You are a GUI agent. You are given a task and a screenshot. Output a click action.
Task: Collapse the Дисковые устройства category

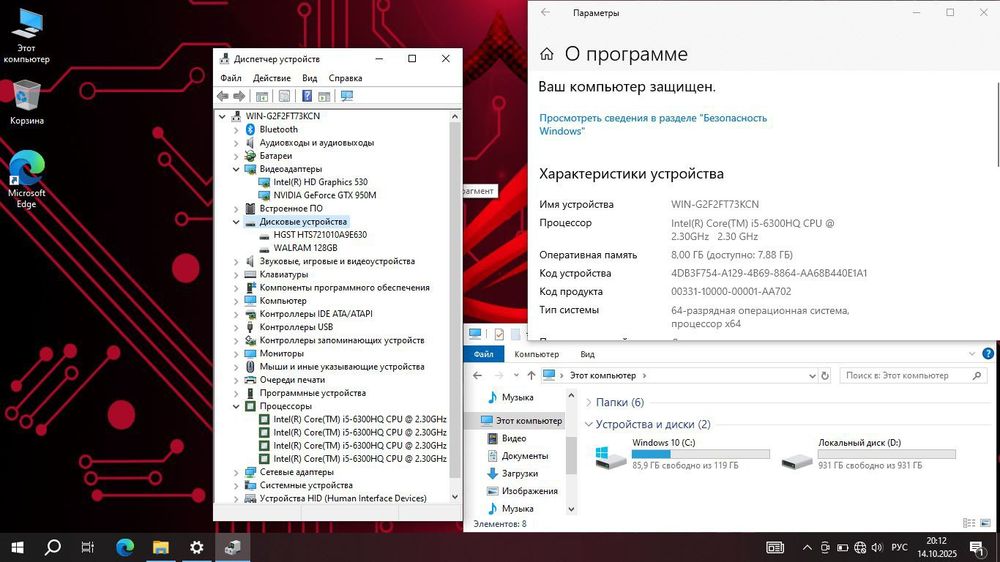click(236, 222)
